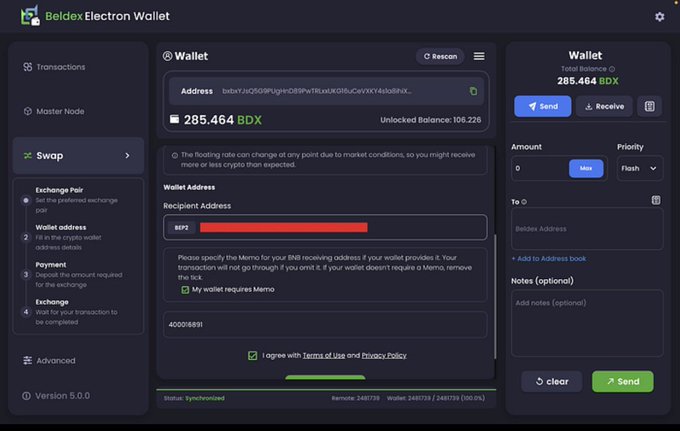
Task: Click Status: Synchronized text
Action: pos(194,398)
